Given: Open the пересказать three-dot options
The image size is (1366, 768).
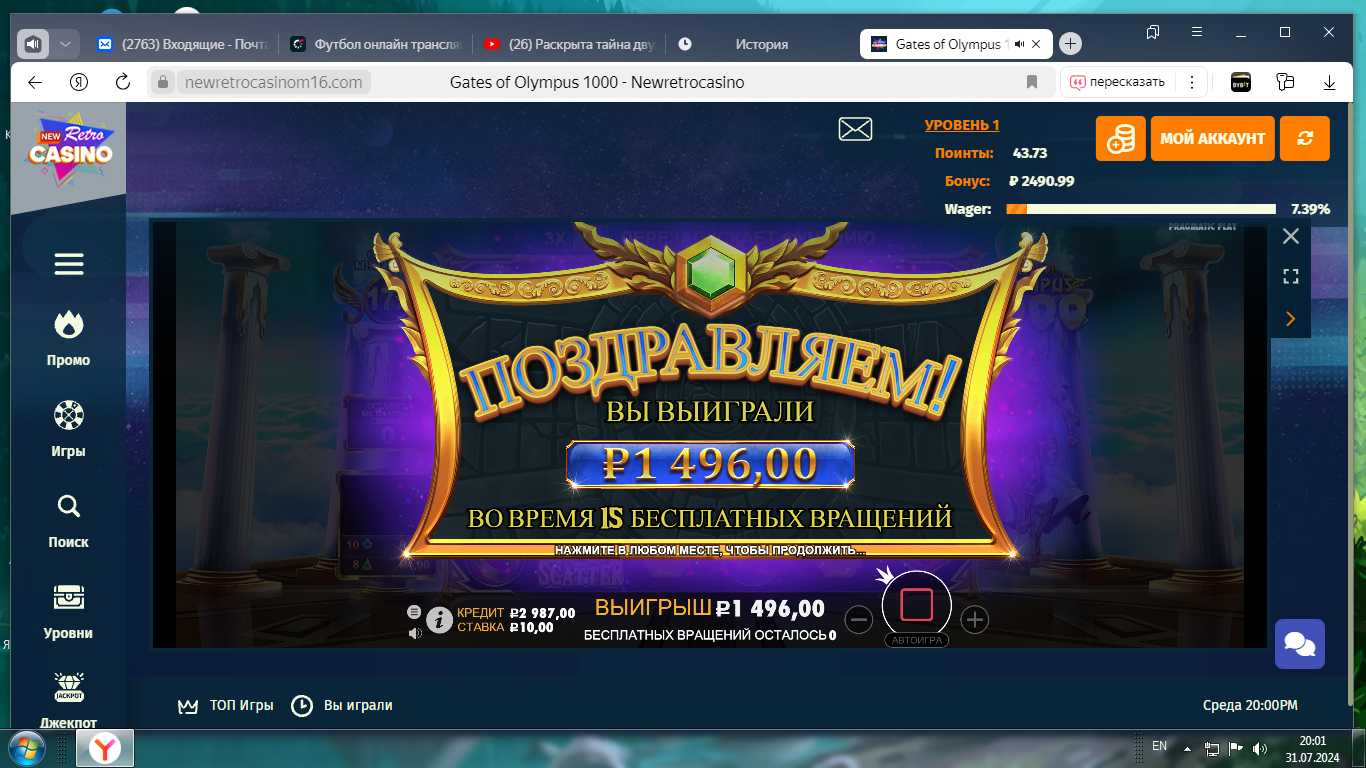Looking at the screenshot, I should tap(1192, 82).
